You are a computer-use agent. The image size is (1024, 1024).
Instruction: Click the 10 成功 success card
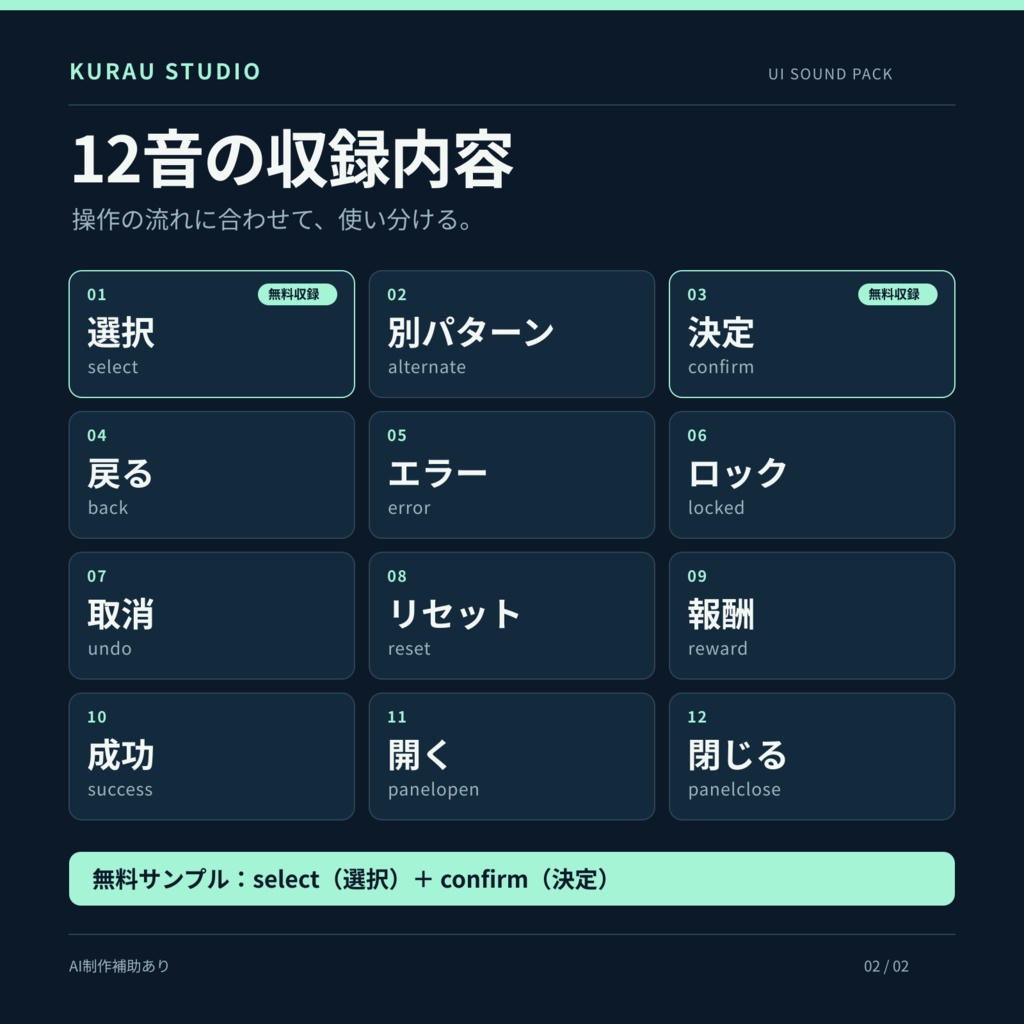[x=212, y=756]
